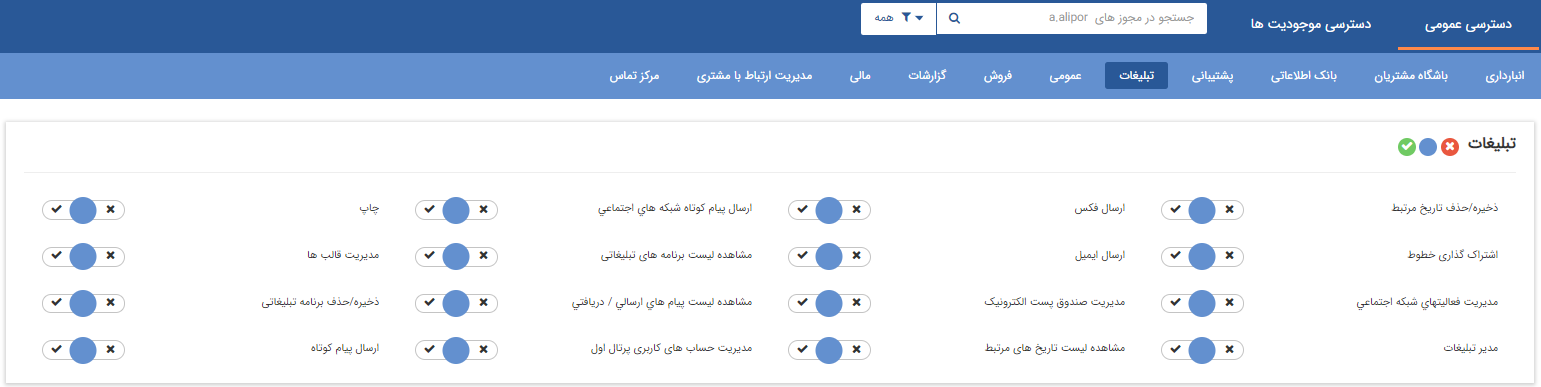Select دسترسی عمومی tab
1541x387 pixels.
pyautogui.click(x=1467, y=24)
